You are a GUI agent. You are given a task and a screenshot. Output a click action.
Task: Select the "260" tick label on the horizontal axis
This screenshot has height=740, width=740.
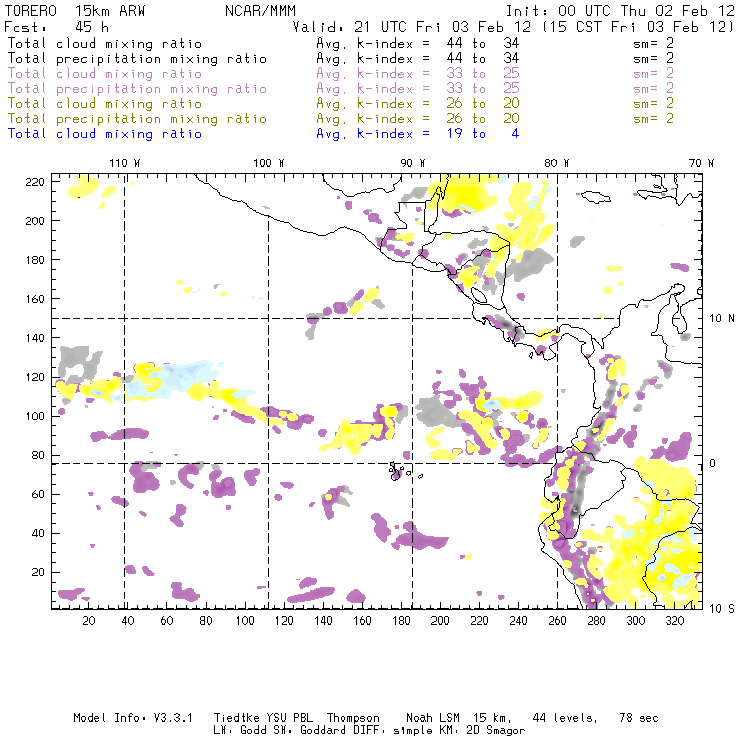pyautogui.click(x=557, y=621)
